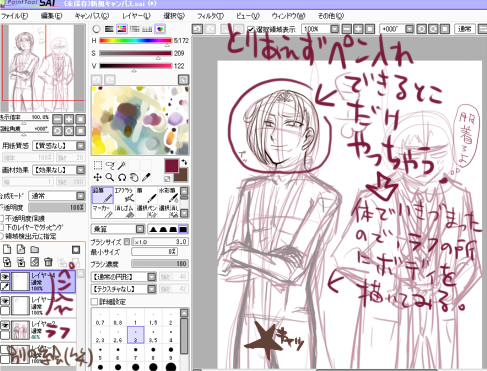The width and height of the screenshot is (487, 371).
Task: Click the navigator canvas thumbnail preview
Action: tap(43, 68)
